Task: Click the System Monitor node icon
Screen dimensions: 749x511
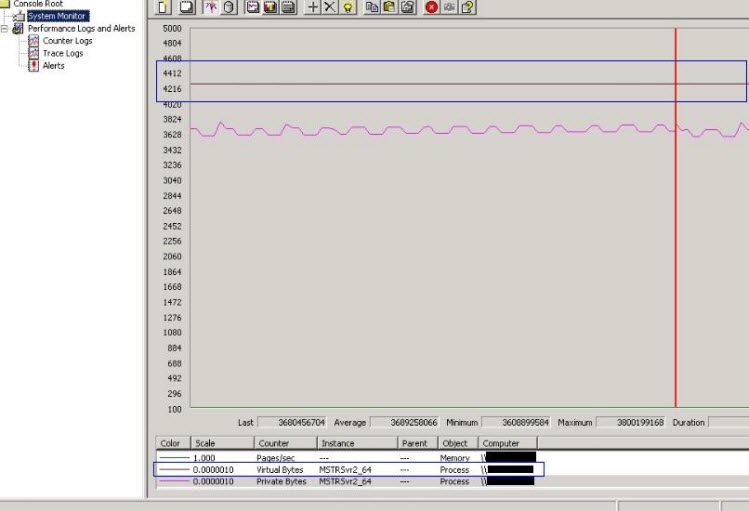Action: point(19,16)
